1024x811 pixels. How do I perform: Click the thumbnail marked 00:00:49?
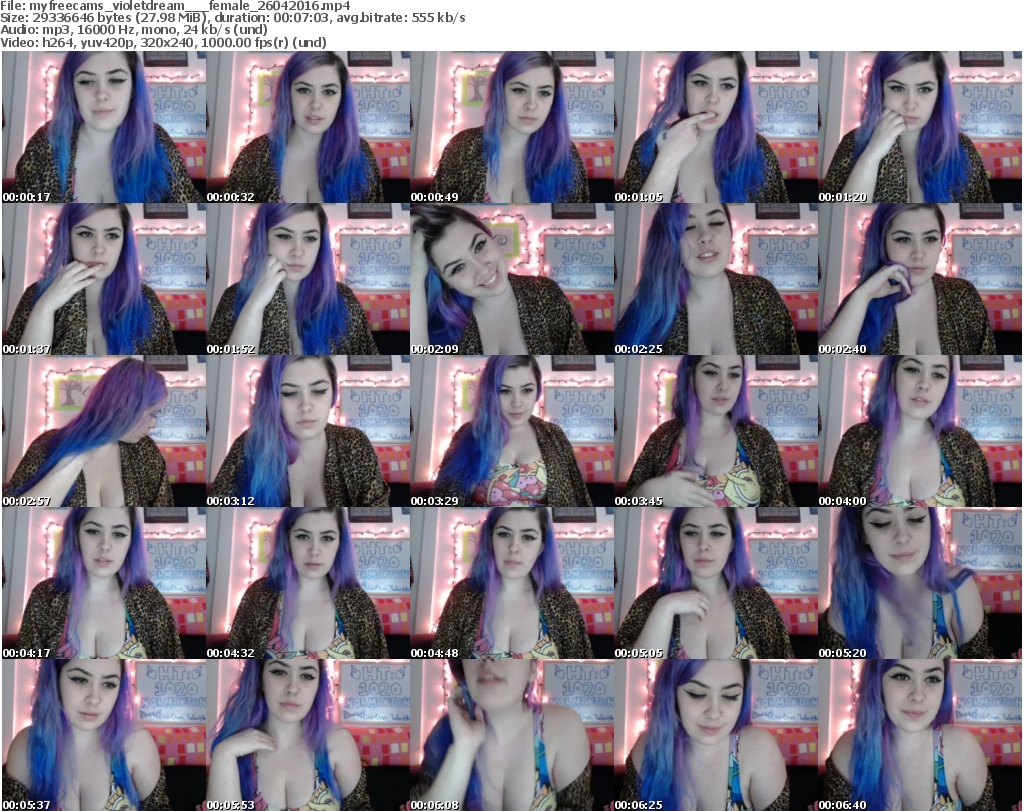(512, 127)
